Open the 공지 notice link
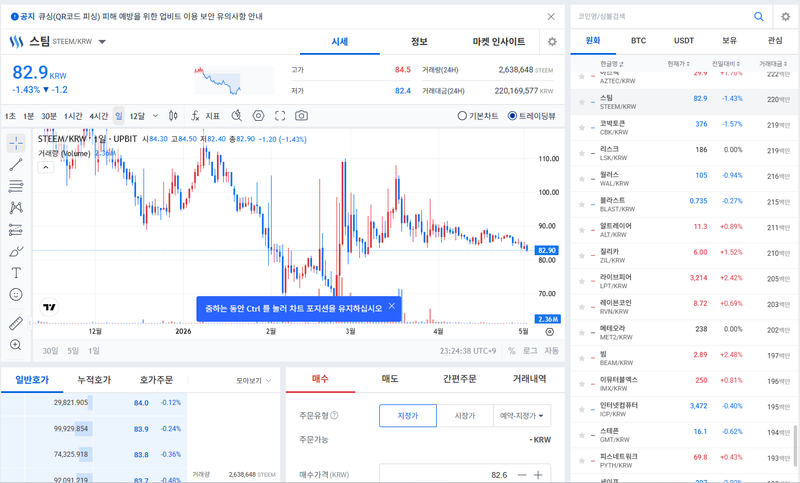The height and width of the screenshot is (483, 800). pos(136,17)
